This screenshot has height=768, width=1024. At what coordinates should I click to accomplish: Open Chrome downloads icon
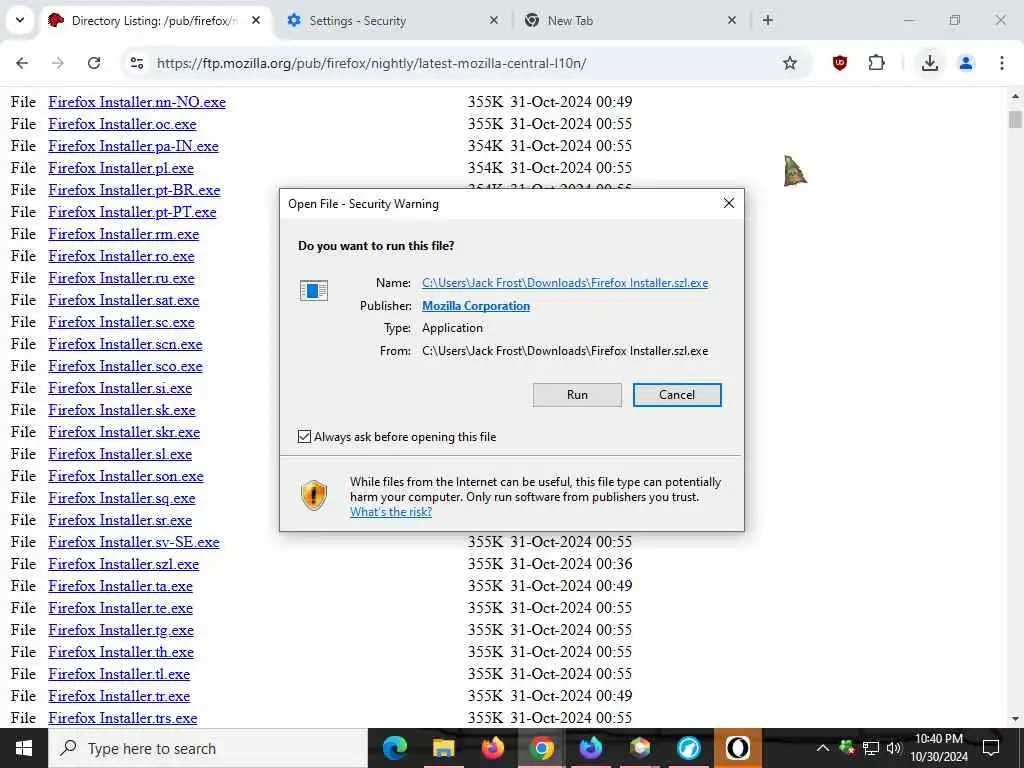tap(929, 63)
